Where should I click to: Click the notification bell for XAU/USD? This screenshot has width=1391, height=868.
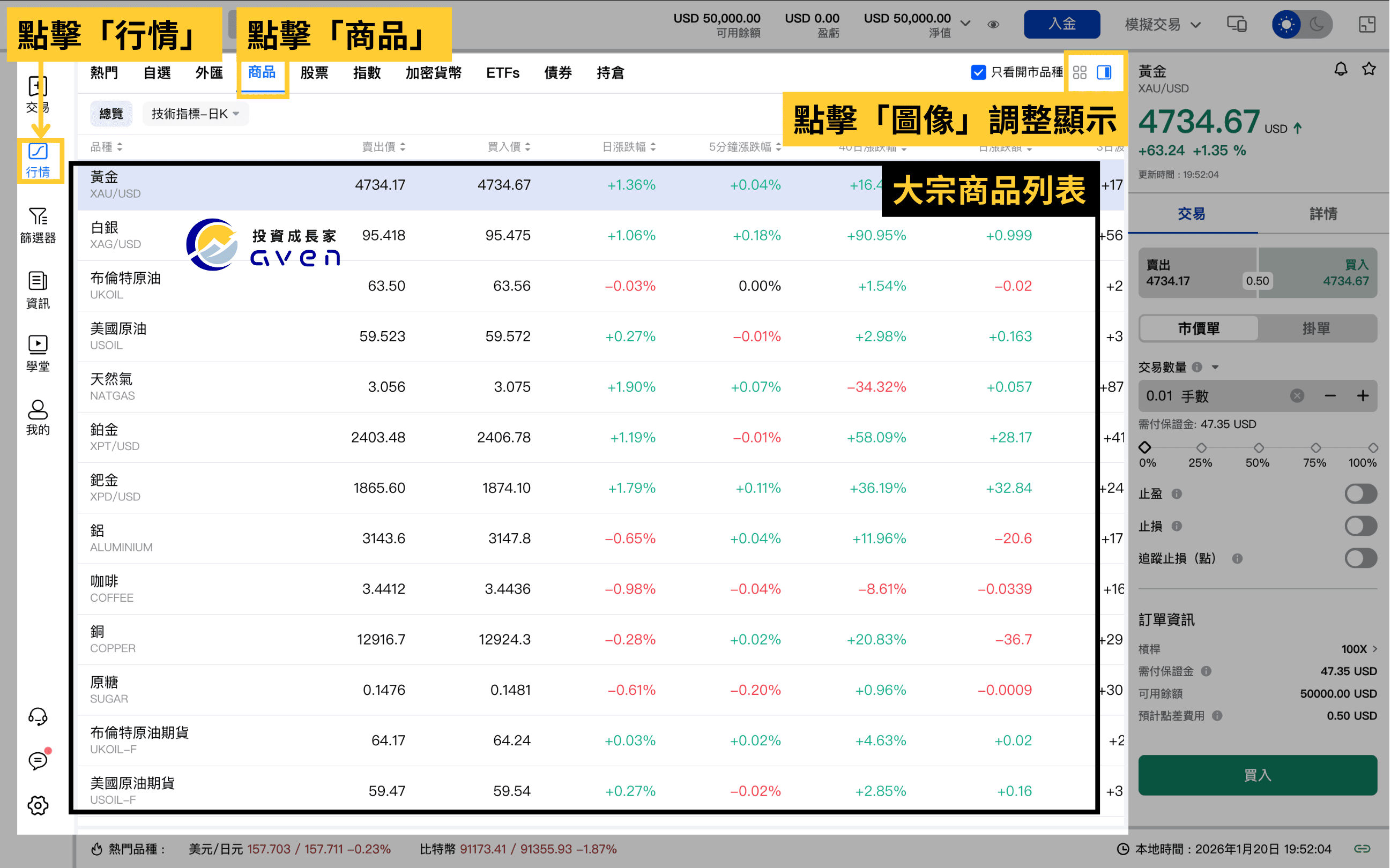(1342, 69)
